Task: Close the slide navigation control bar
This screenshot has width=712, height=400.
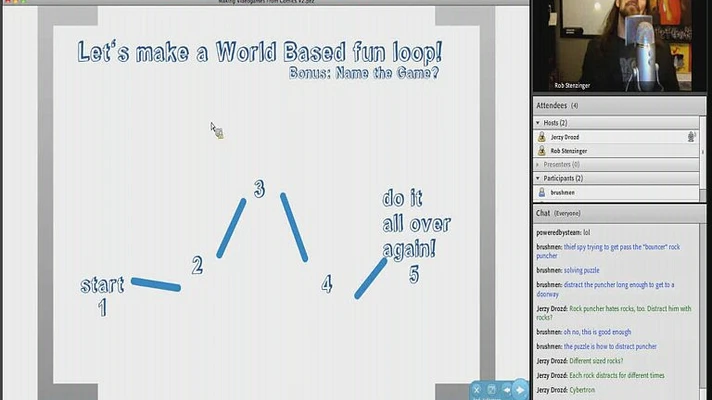Action: 476,390
